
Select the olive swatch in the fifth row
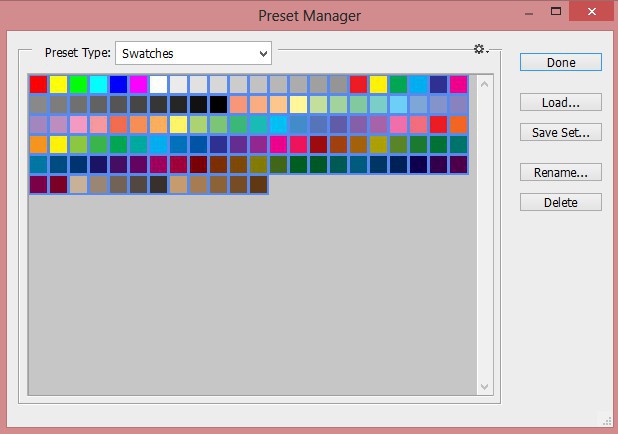[x=259, y=164]
